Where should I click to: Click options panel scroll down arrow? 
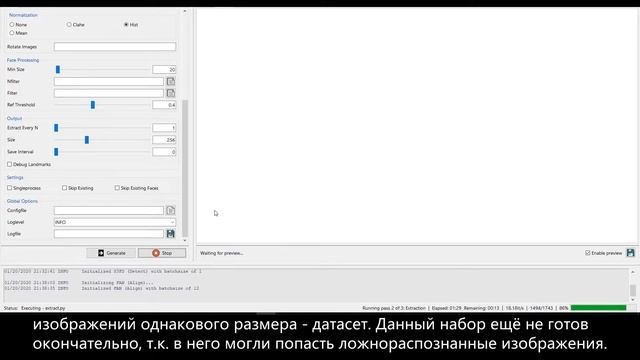(185, 240)
